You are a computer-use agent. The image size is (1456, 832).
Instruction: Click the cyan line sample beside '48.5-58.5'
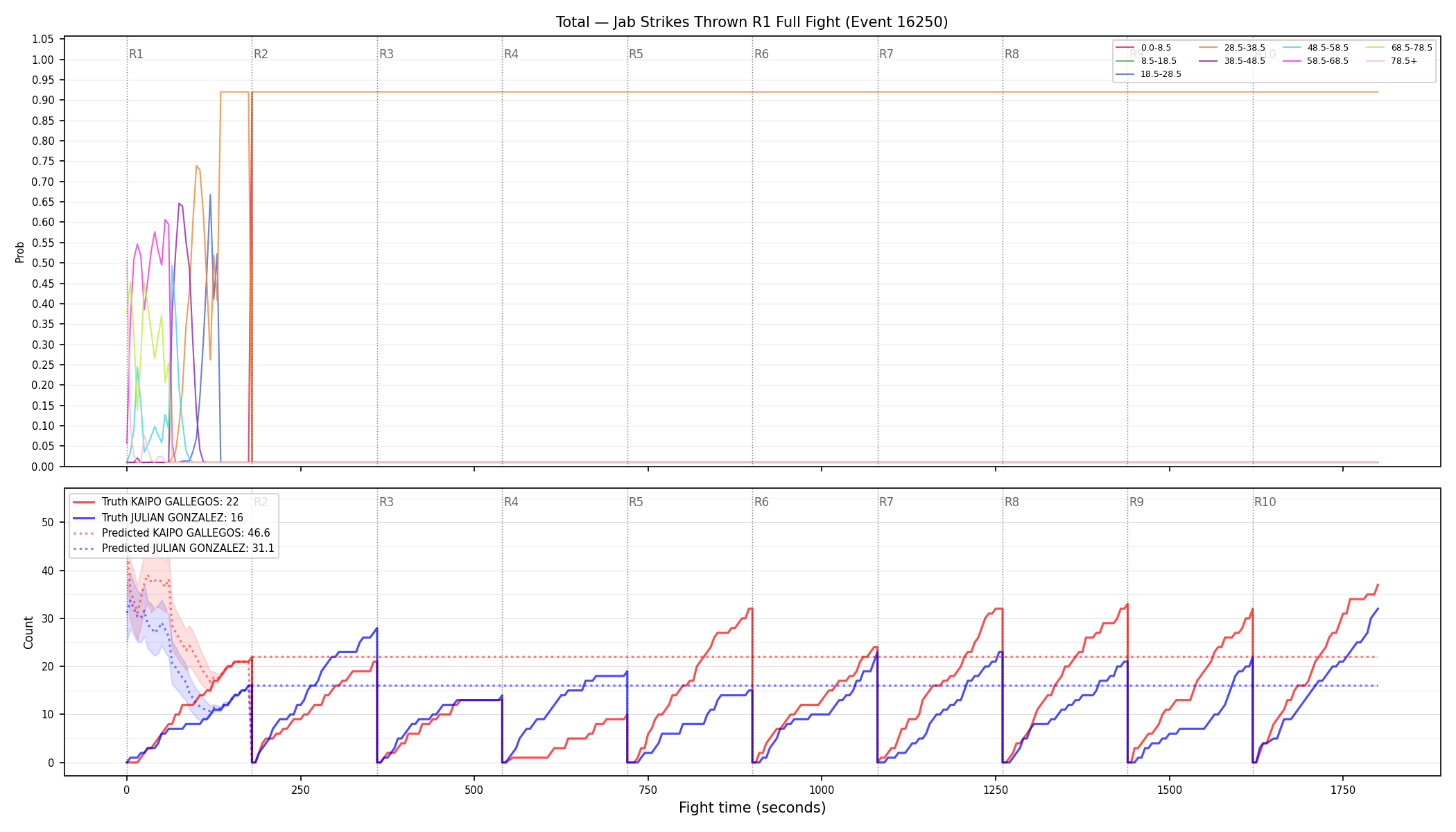pyautogui.click(x=1292, y=48)
